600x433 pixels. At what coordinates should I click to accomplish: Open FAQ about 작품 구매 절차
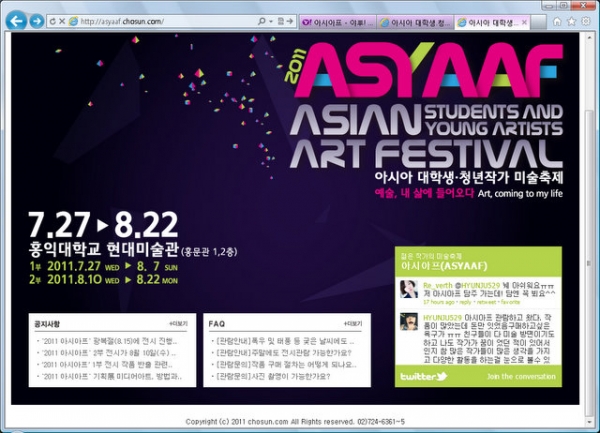286,365
